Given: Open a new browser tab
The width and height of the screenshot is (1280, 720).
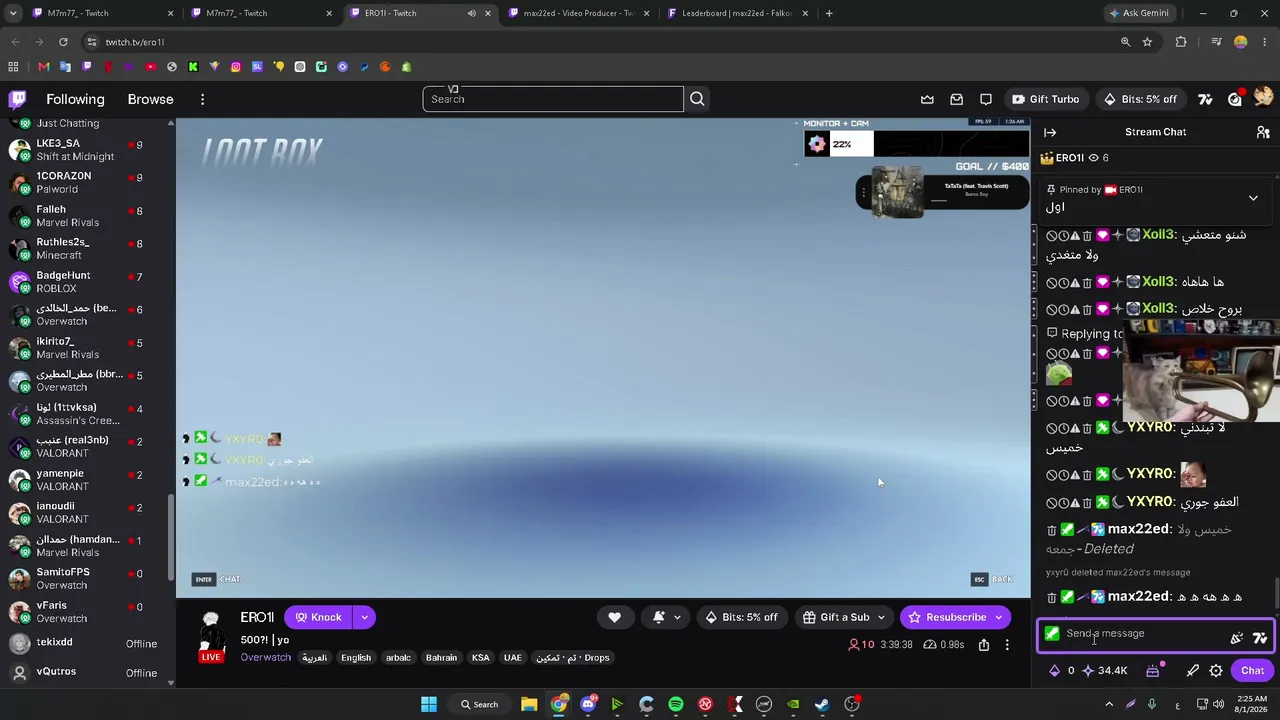Looking at the screenshot, I should (x=829, y=13).
